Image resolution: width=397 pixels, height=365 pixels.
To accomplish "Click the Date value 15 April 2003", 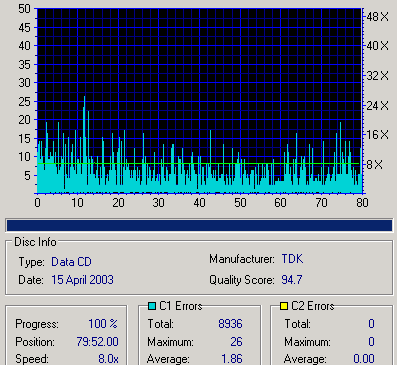I will (x=82, y=280).
